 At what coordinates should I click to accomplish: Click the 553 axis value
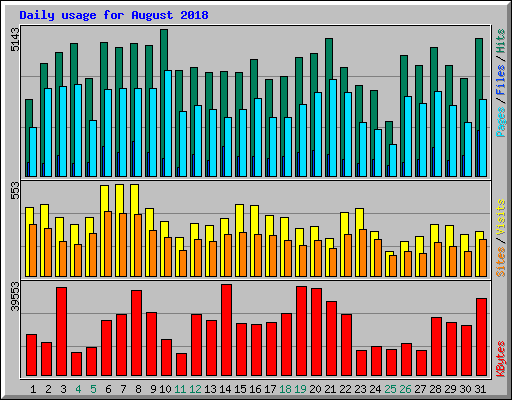15,191
